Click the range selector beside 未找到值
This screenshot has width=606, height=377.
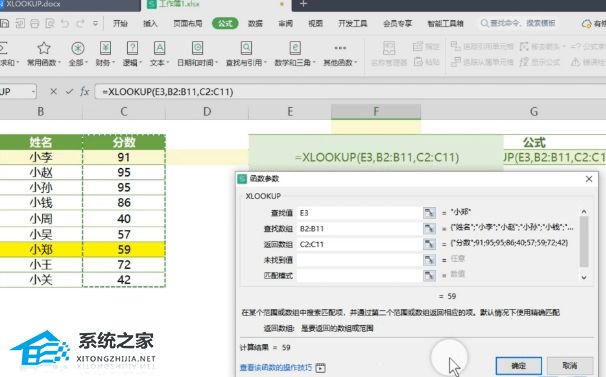(x=429, y=260)
